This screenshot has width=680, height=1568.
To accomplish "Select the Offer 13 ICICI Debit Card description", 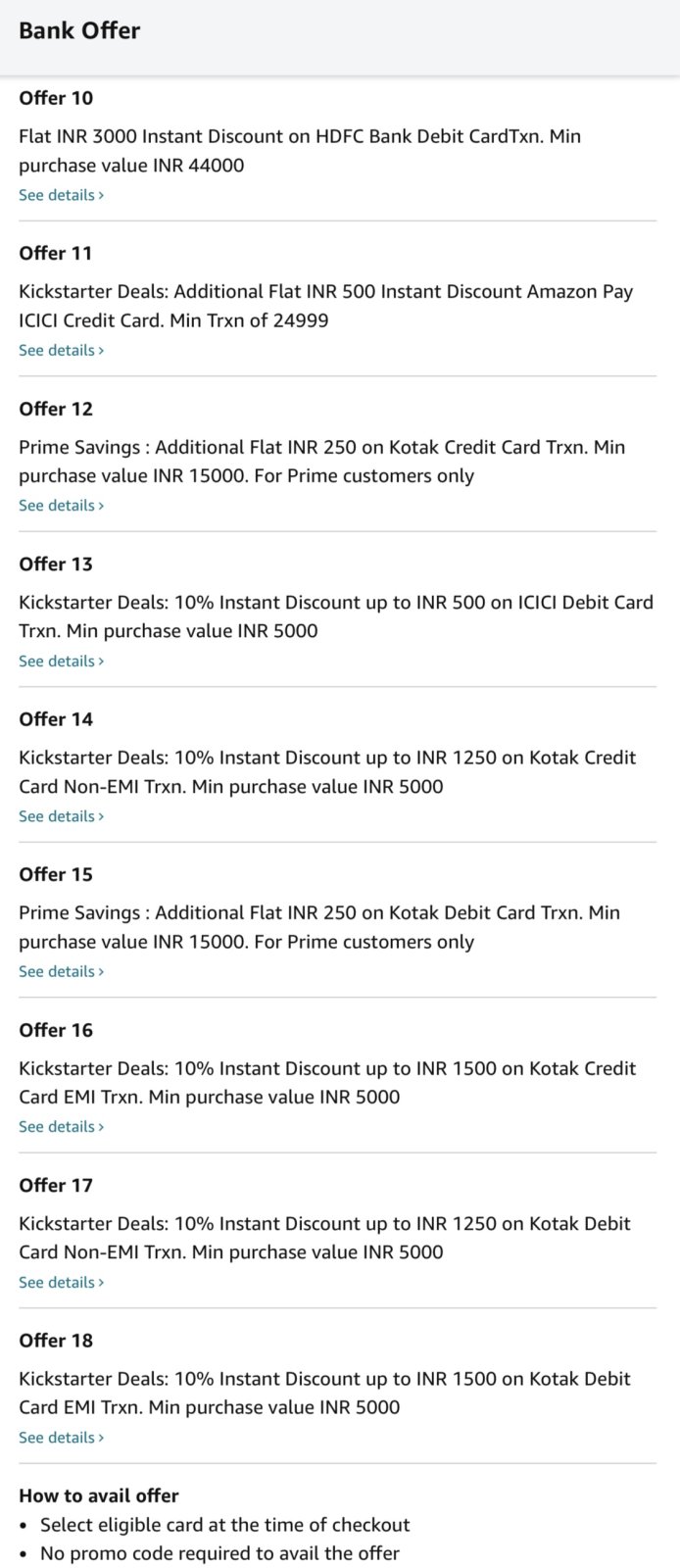I will tap(336, 616).
